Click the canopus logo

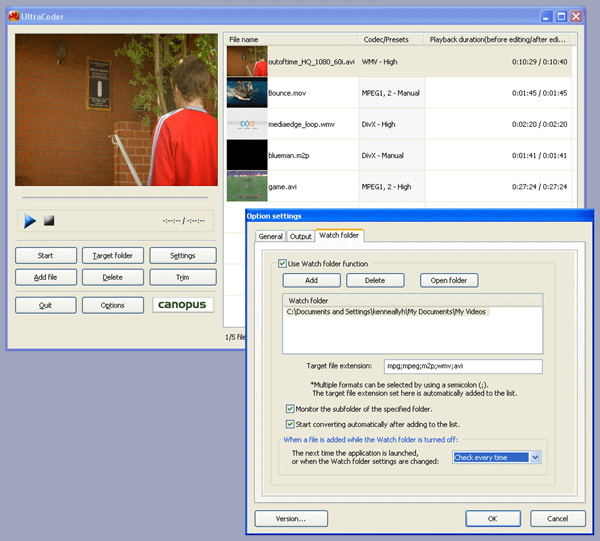click(183, 305)
